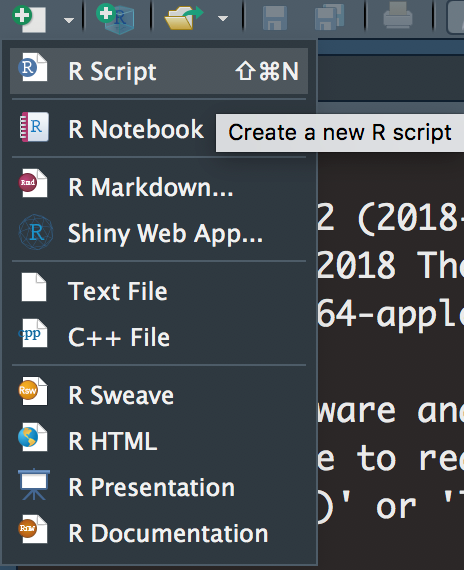Viewport: 464px width, 570px height.
Task: Click the Create a Project icon
Action: pos(115,19)
